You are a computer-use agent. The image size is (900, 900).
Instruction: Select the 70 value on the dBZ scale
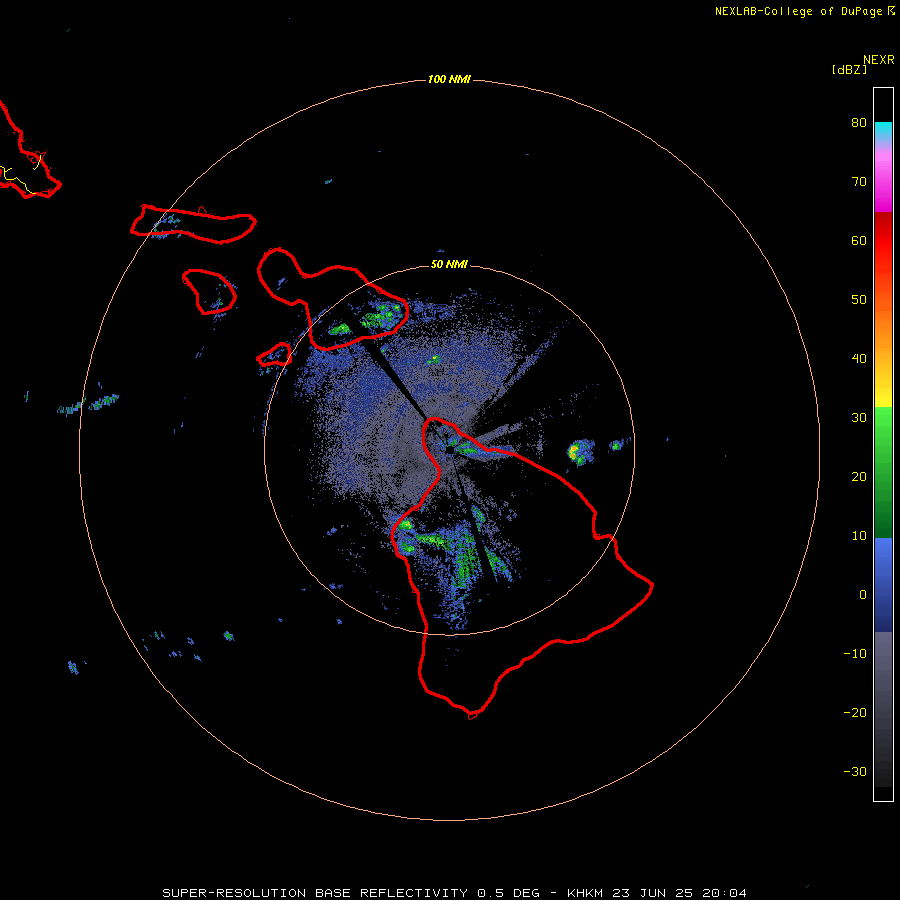click(859, 181)
